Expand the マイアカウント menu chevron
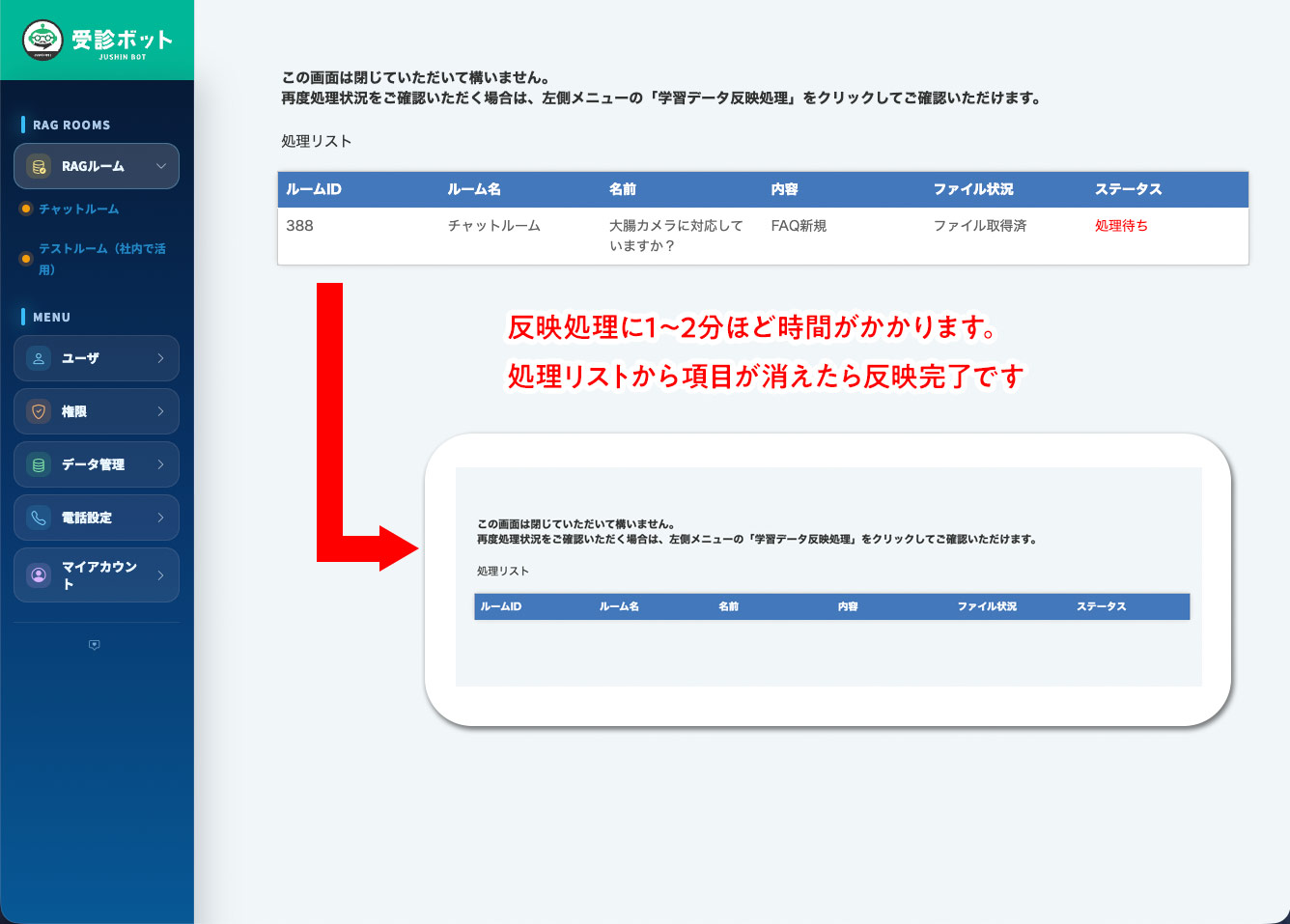This screenshot has width=1290, height=924. tap(161, 574)
